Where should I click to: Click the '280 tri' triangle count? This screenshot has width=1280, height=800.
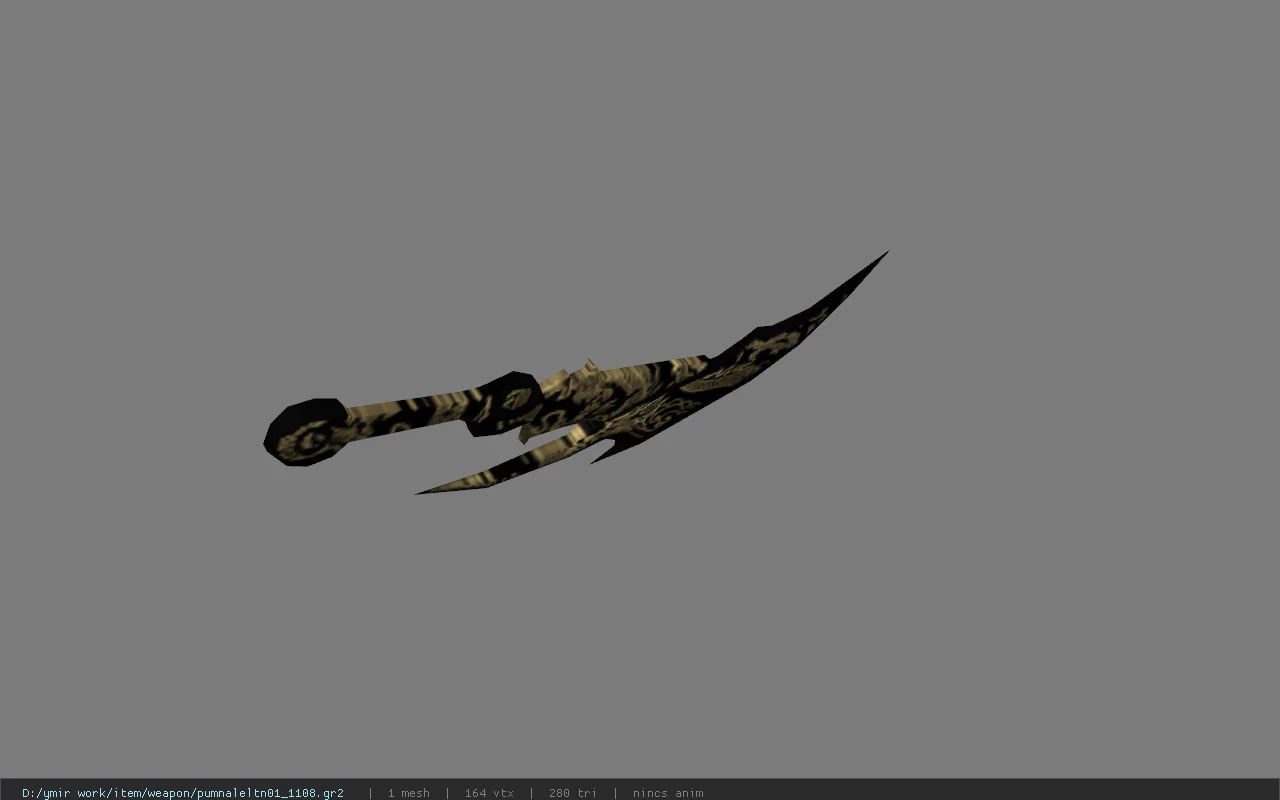573,793
